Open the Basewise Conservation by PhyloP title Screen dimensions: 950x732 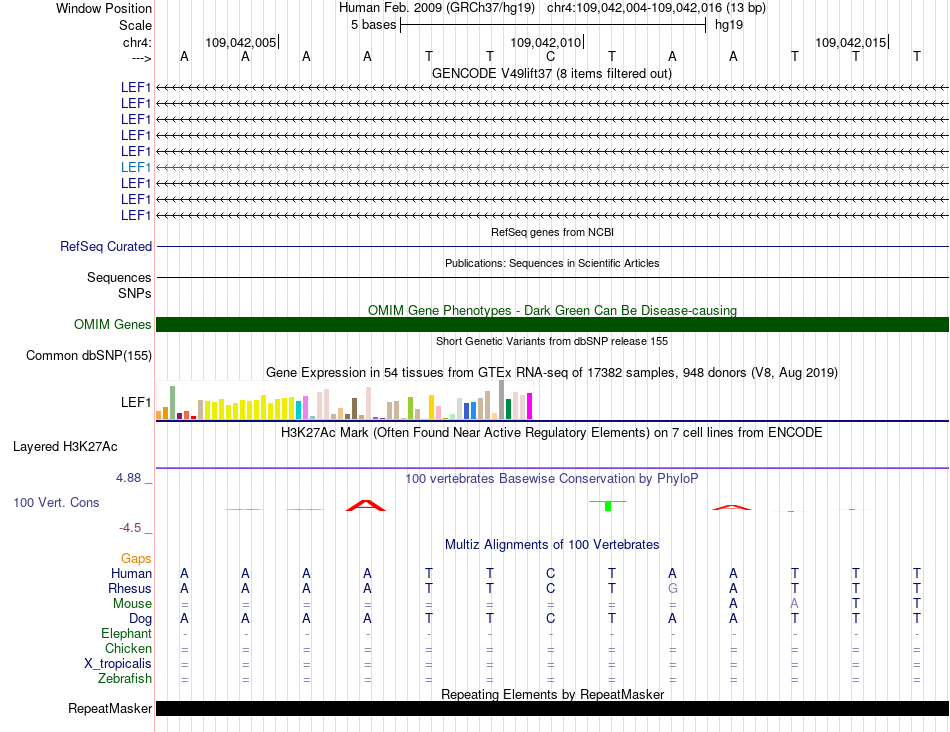click(552, 479)
